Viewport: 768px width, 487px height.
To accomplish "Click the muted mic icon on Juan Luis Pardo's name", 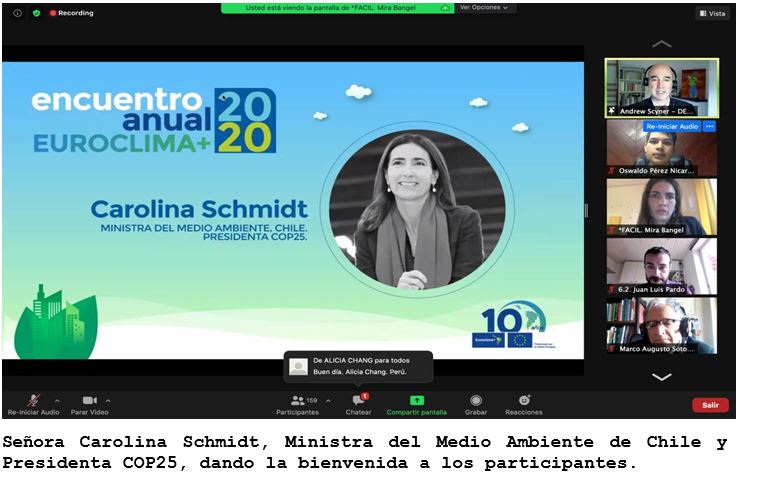I will click(x=612, y=290).
